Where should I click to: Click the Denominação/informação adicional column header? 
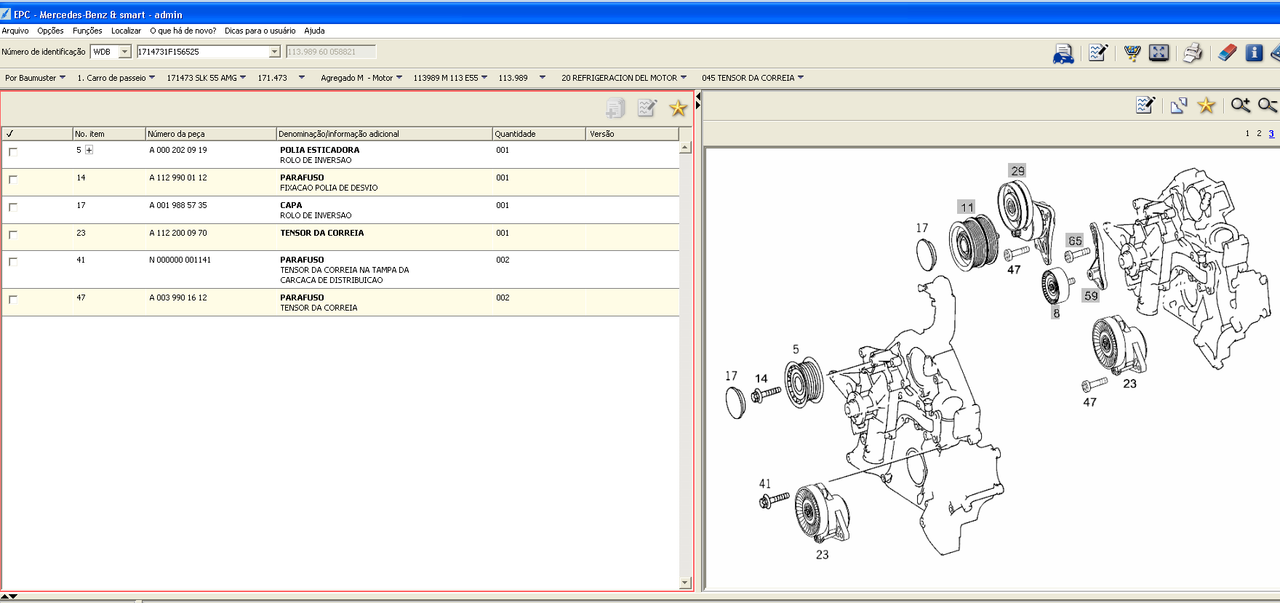click(x=384, y=133)
